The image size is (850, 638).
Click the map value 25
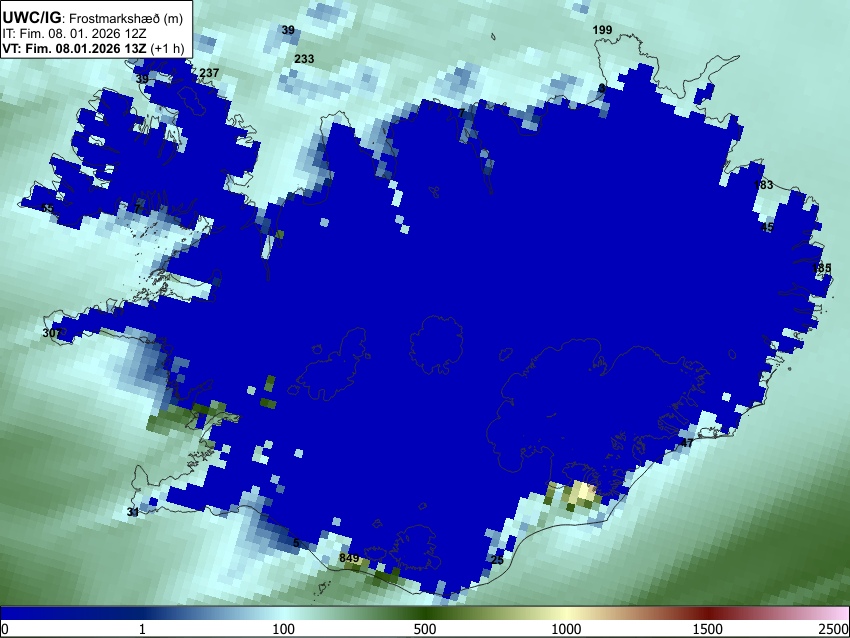497,560
